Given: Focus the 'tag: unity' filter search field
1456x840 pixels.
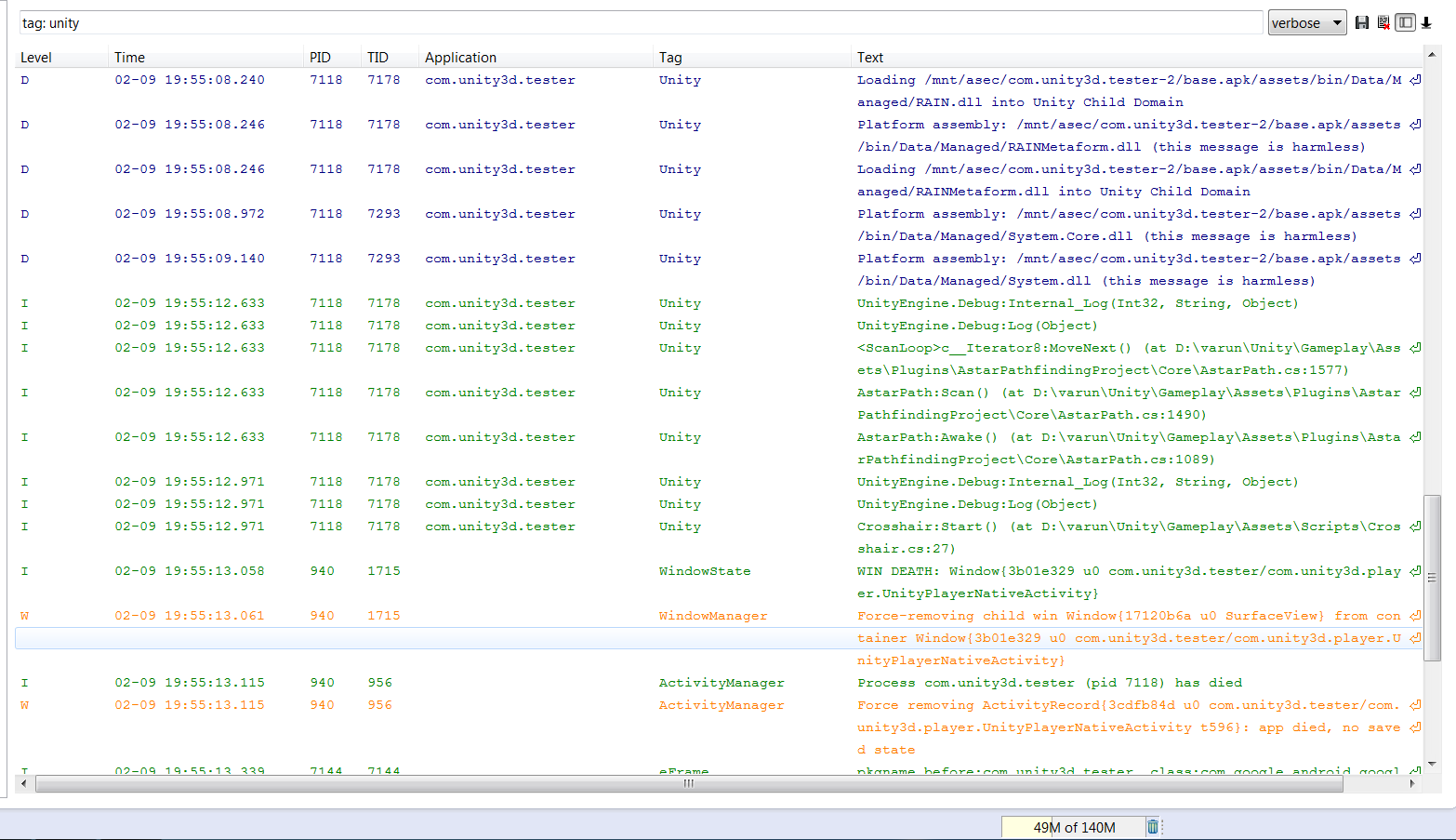Looking at the screenshot, I should 642,22.
